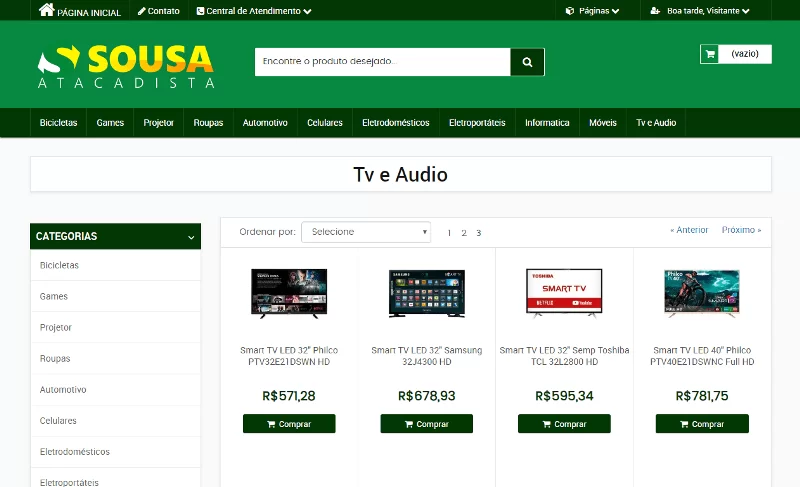The width and height of the screenshot is (800, 487).
Task: Select Automotivo in the Categorias sidebar
Action: coord(115,390)
